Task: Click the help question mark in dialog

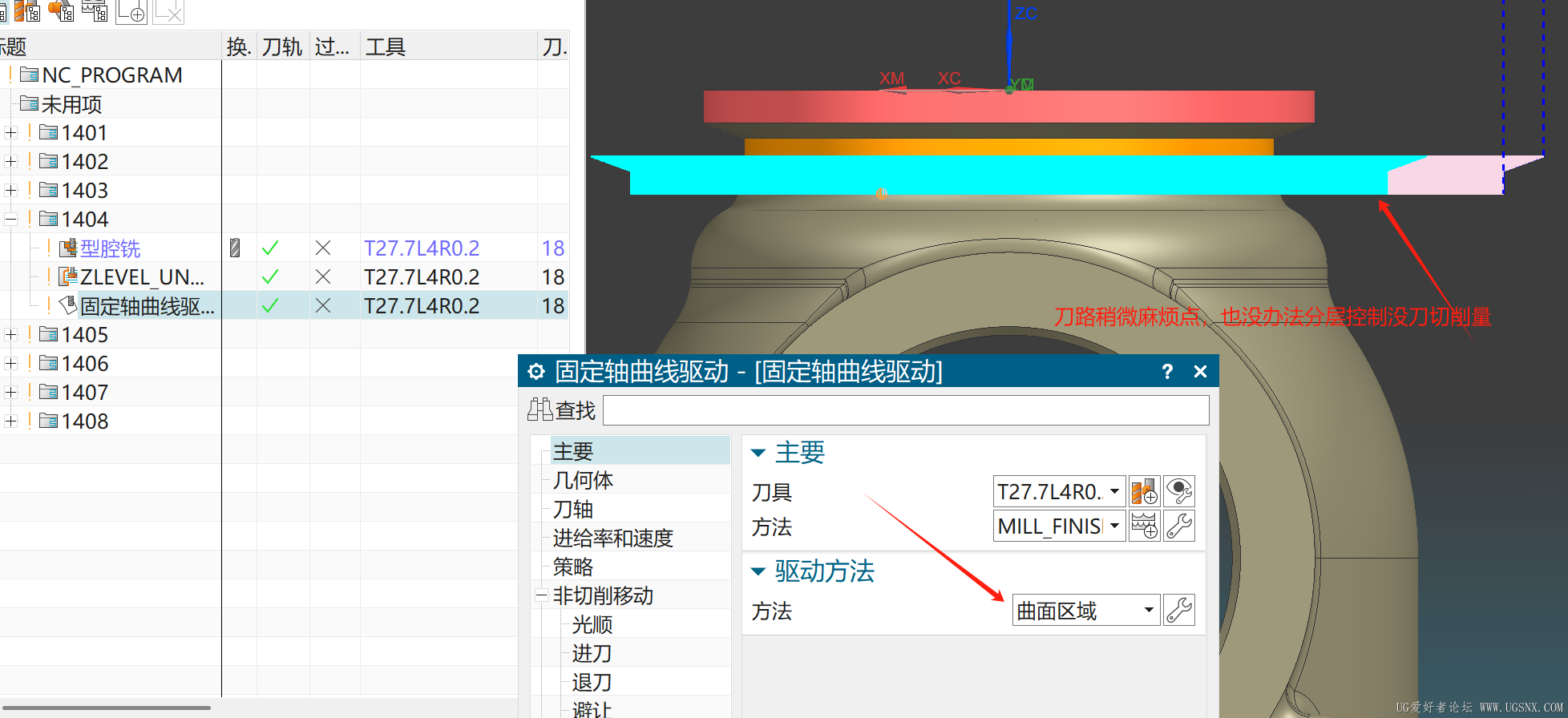Action: [x=1167, y=371]
